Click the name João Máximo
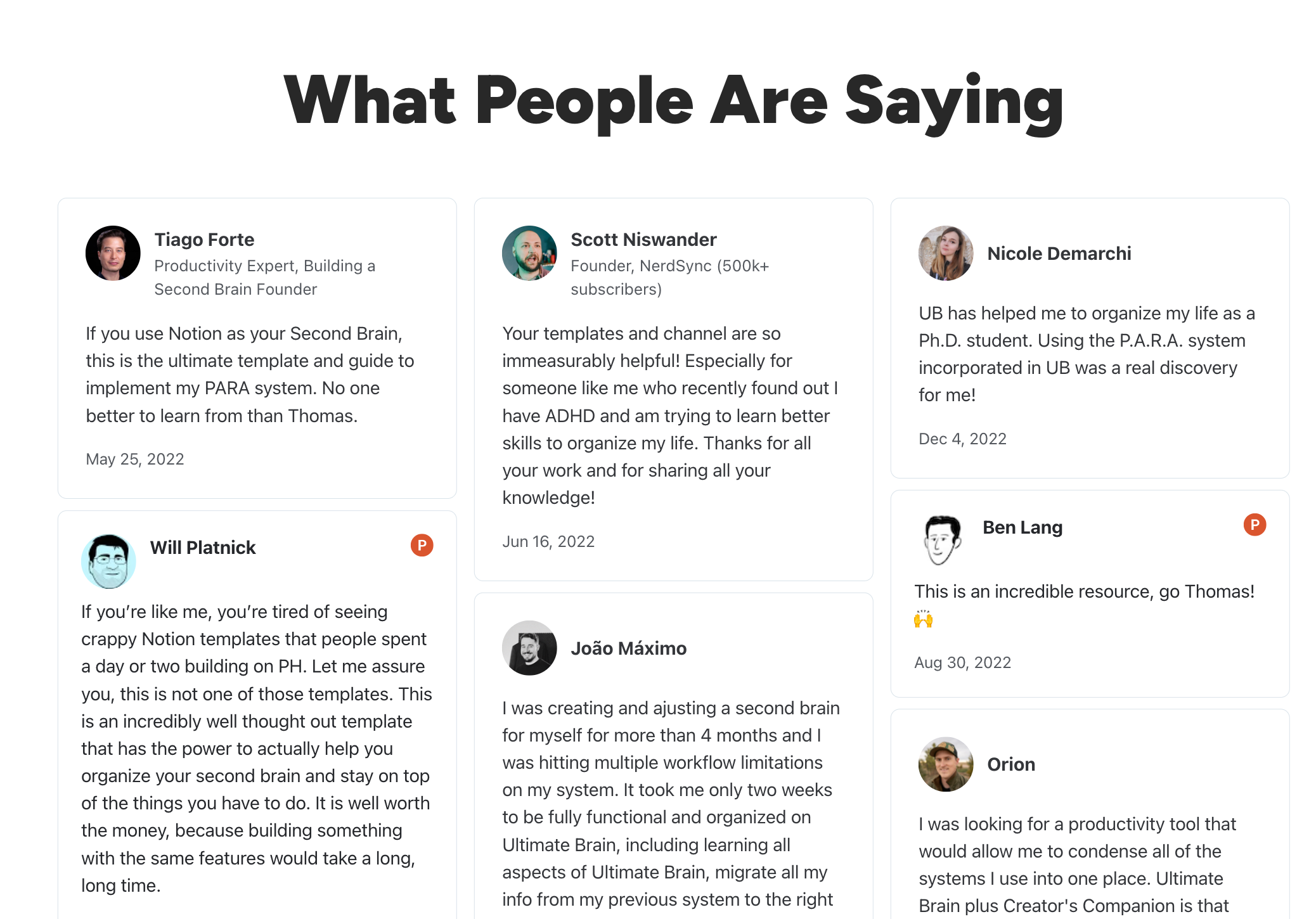Image resolution: width=1316 pixels, height=919 pixels. pos(628,648)
